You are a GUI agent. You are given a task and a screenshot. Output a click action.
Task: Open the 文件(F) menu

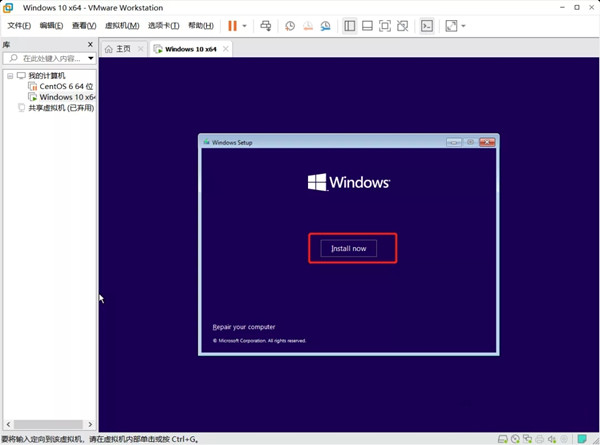point(19,26)
